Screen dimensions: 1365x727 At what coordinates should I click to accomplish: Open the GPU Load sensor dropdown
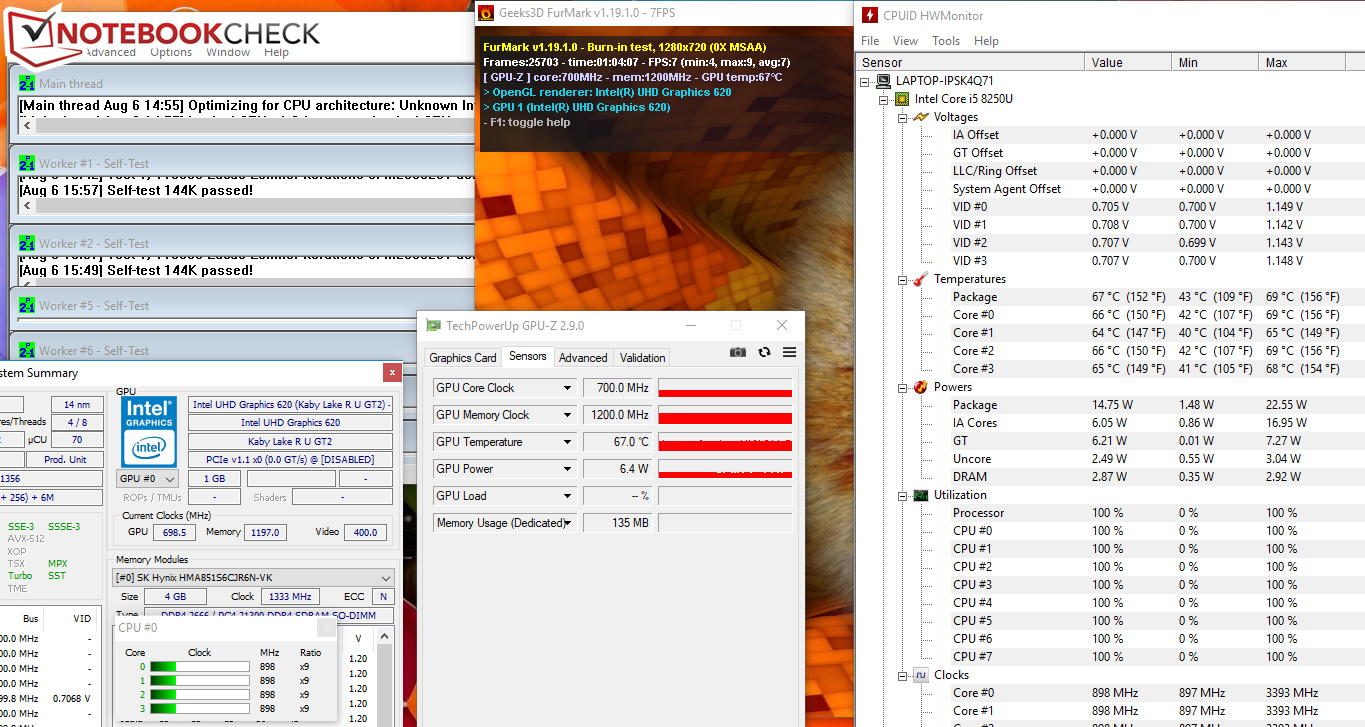(567, 496)
